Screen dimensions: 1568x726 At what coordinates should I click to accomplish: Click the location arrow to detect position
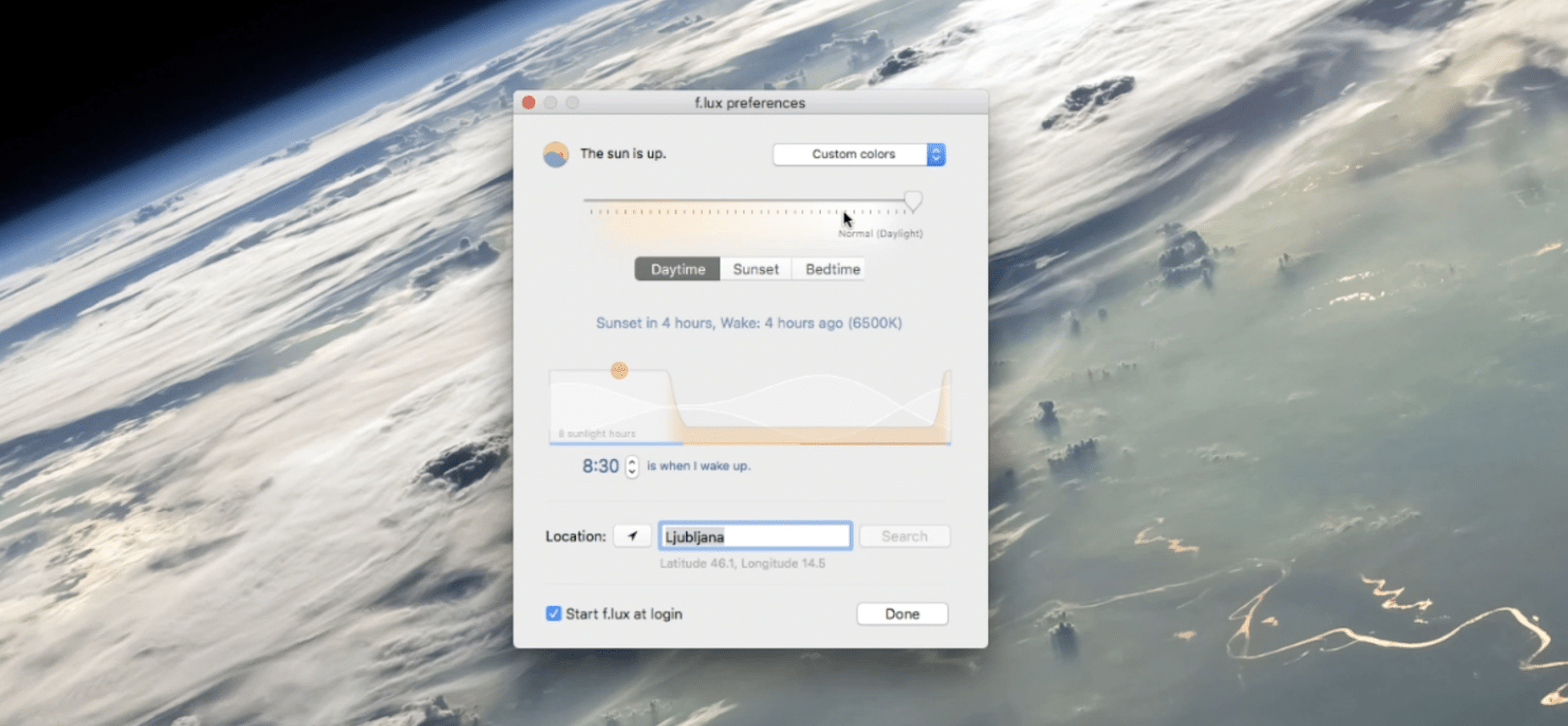(x=632, y=536)
